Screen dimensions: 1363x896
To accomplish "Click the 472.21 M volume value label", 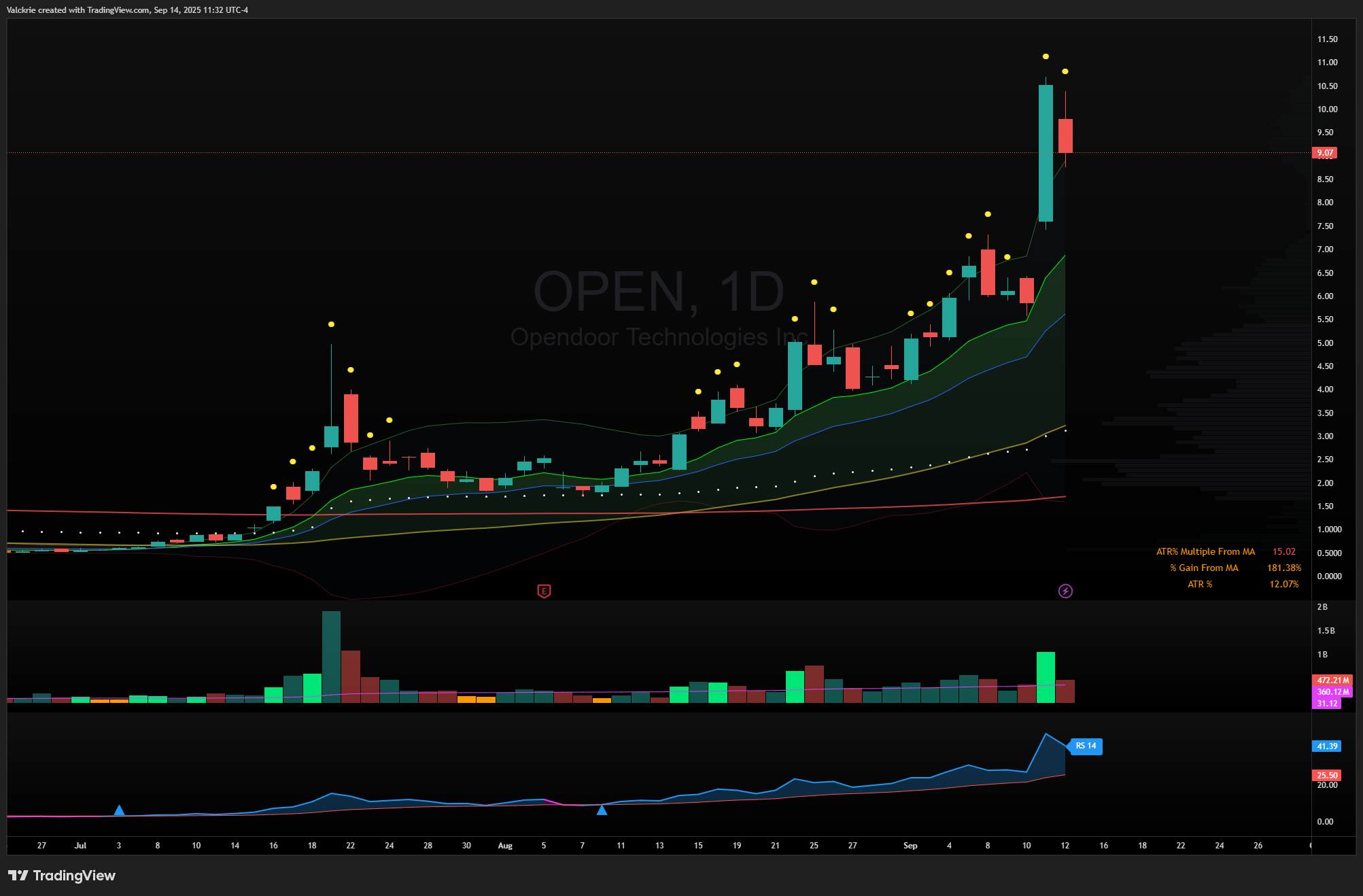I will (x=1332, y=680).
